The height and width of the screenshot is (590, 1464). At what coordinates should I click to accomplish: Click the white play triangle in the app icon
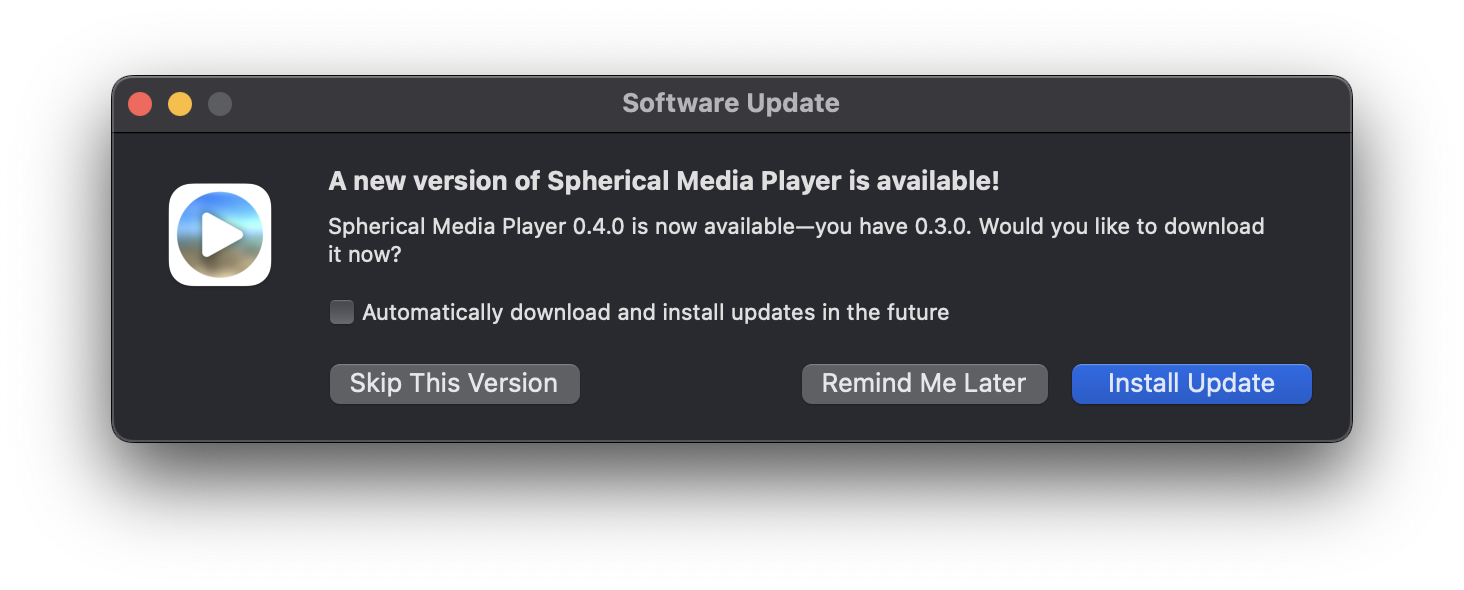[x=222, y=236]
